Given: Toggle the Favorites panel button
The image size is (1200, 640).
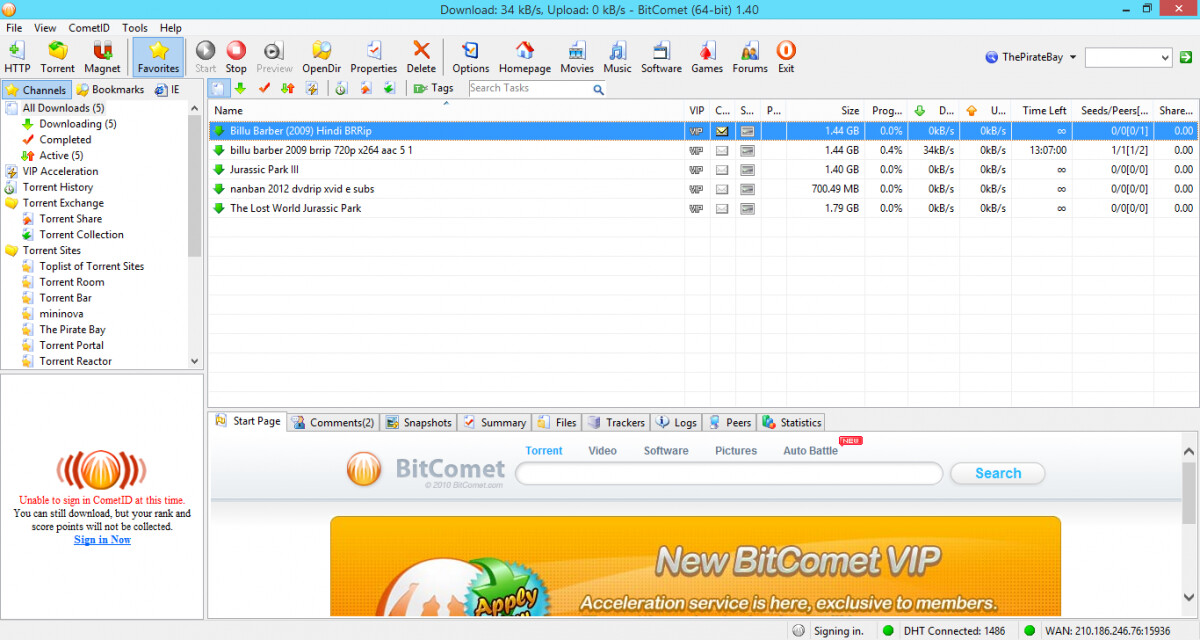Looking at the screenshot, I should (x=158, y=56).
